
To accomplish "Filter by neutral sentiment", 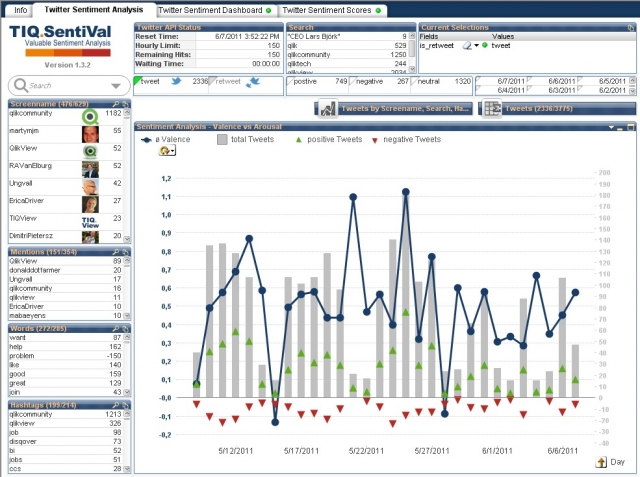I will 441,81.
